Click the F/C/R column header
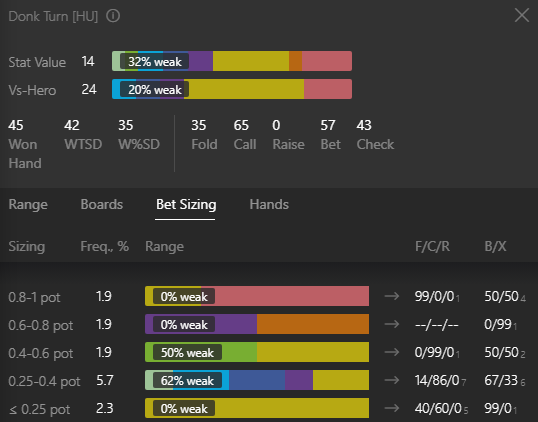Screen dimensions: 538x422 point(432,246)
